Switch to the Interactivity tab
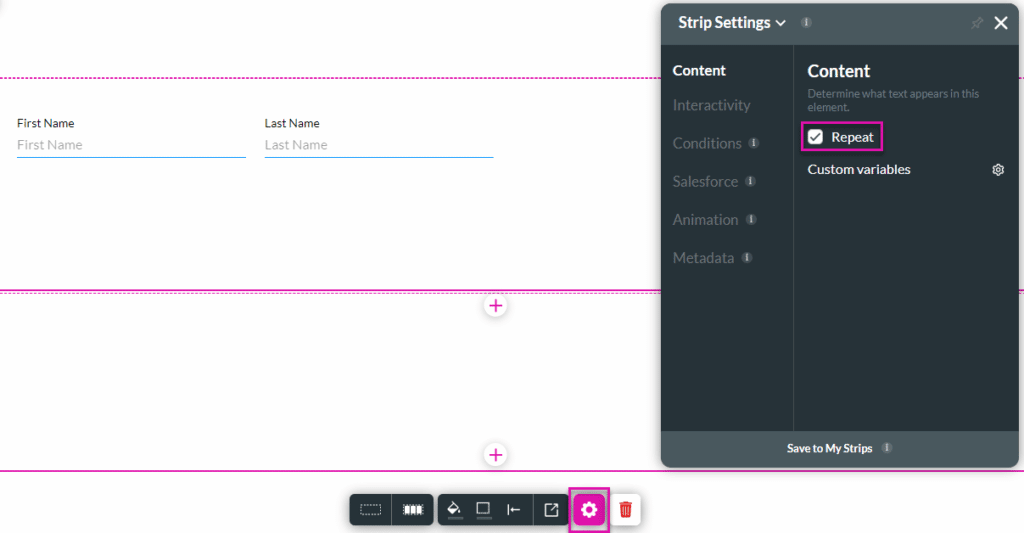Screen dimensions: 1024x533 pyautogui.click(x=711, y=105)
